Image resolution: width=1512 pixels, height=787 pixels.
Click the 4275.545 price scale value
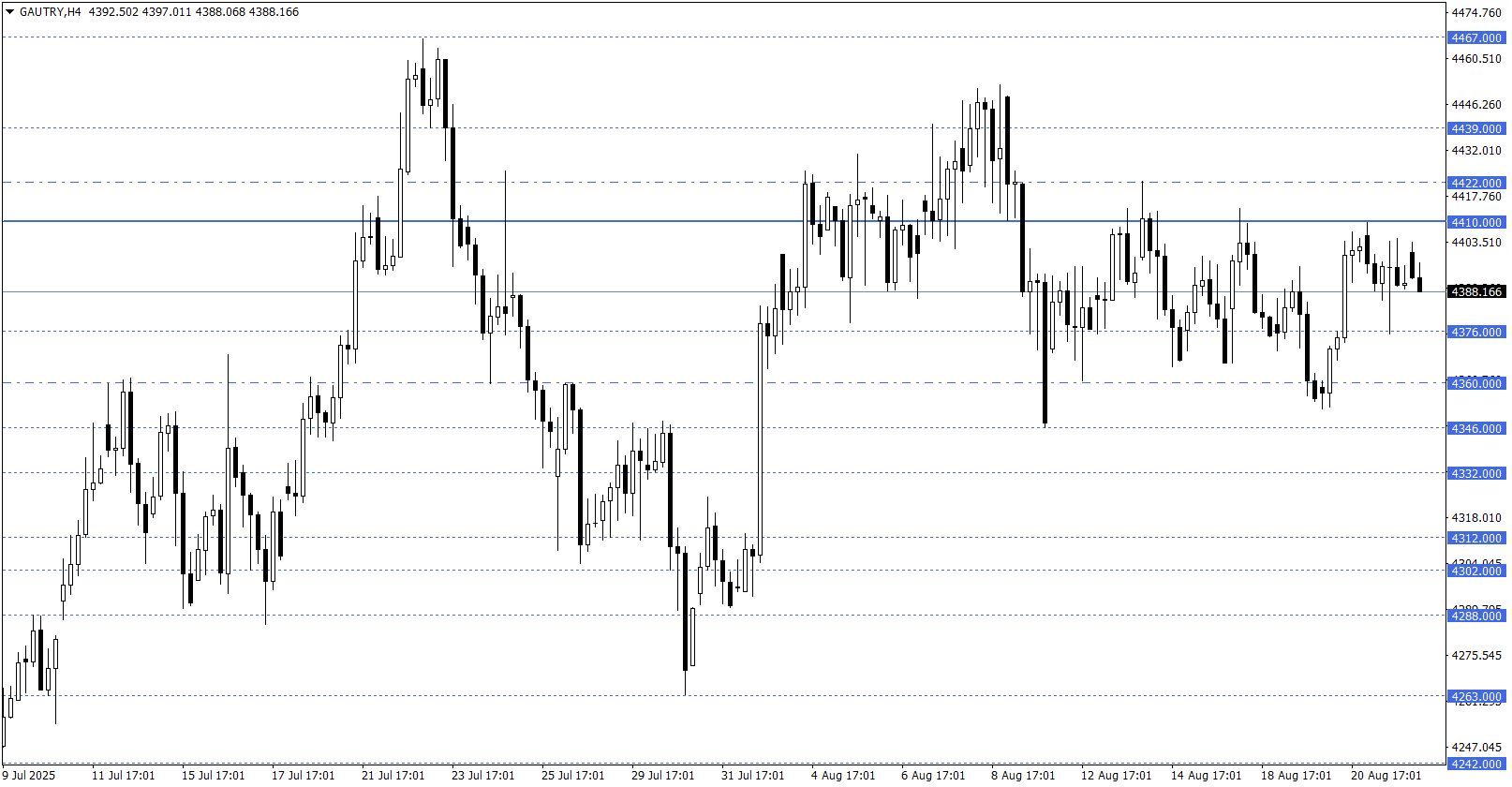[1476, 656]
